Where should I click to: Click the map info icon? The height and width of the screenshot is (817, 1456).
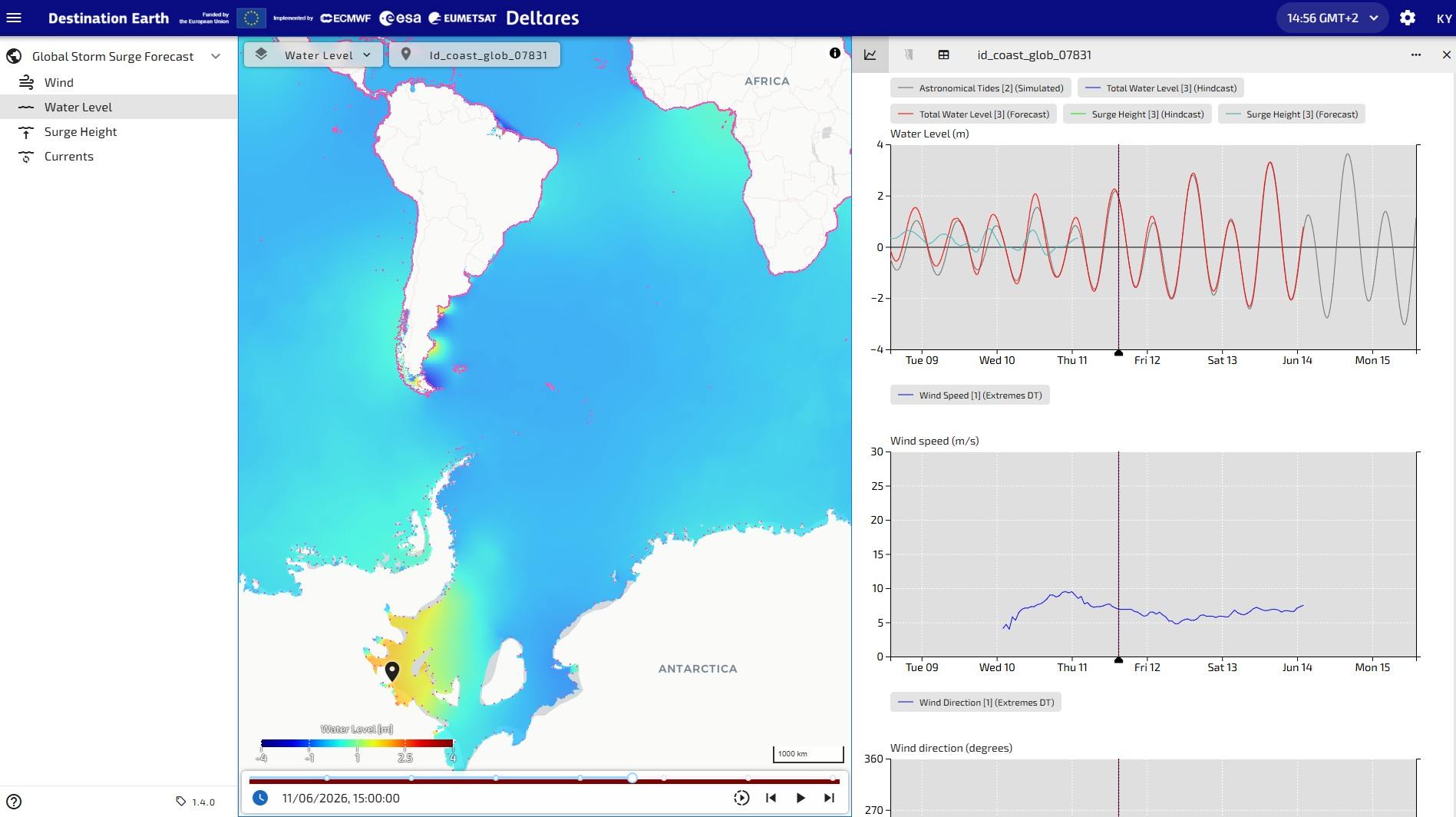pyautogui.click(x=834, y=53)
